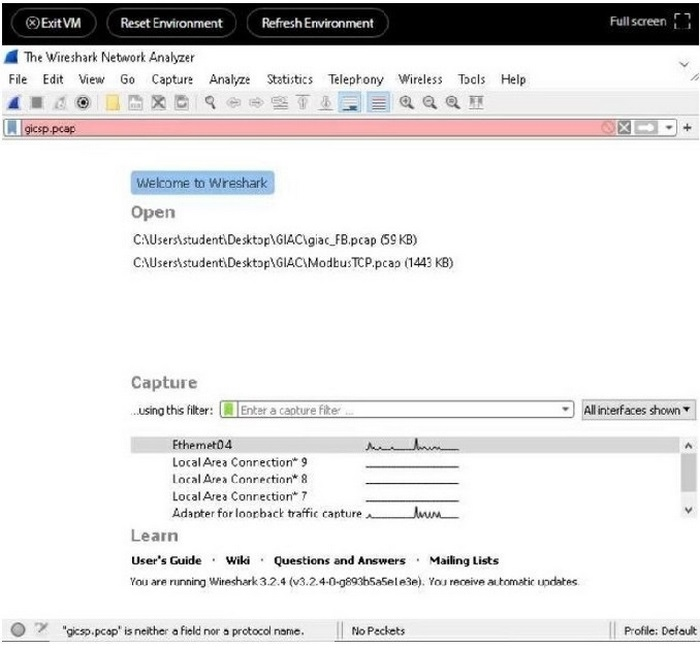This screenshot has width=700, height=648.
Task: Open the Capture menu
Action: click(172, 79)
